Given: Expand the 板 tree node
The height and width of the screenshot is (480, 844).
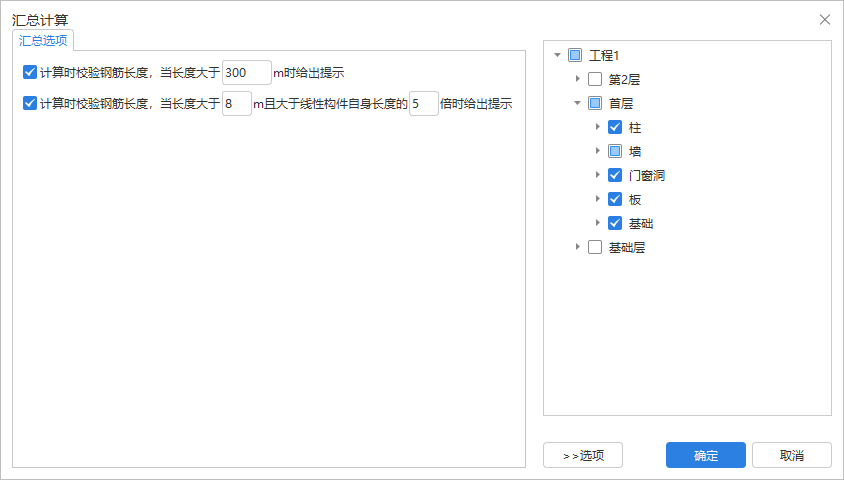Looking at the screenshot, I should (x=597, y=199).
